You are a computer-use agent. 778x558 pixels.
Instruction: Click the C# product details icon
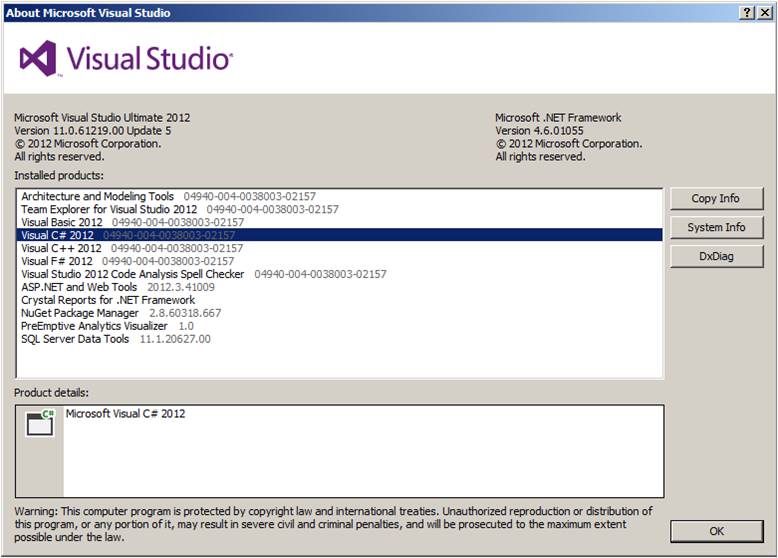coord(40,423)
